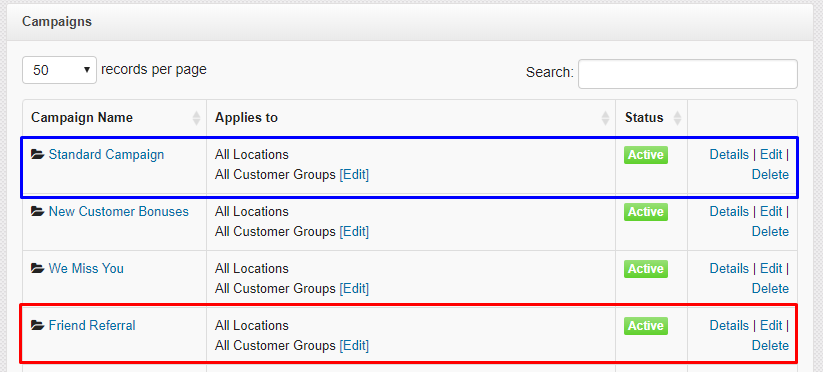This screenshot has height=372, width=823.
Task: Click folder icon beside We Miss You
Action: pos(37,269)
